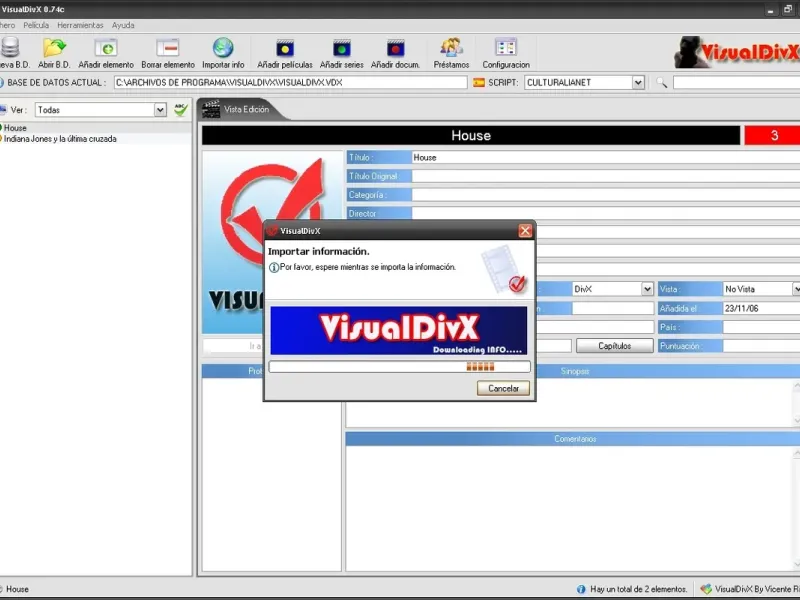Click the Cancelar button

tap(503, 388)
